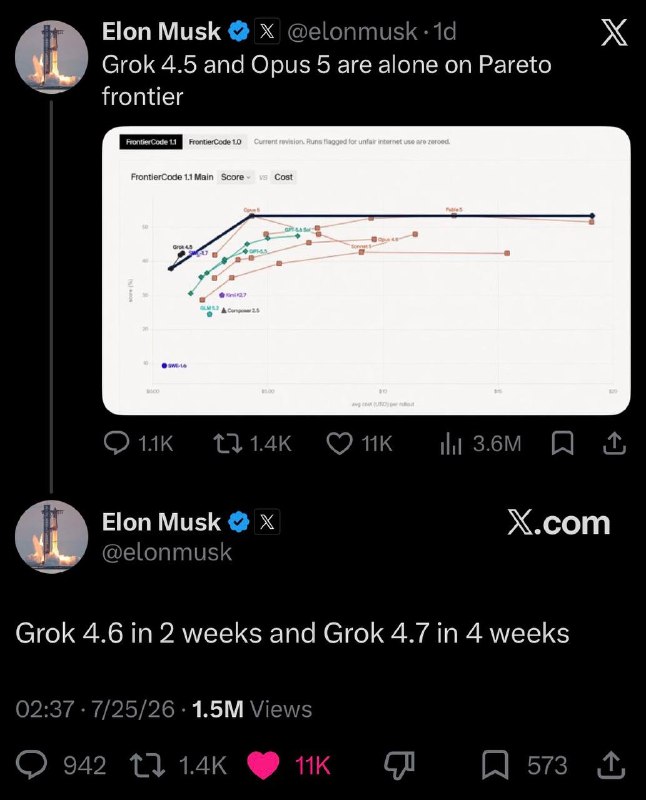Image resolution: width=646 pixels, height=800 pixels.
Task: Like the Pareto frontier tweet
Action: [360, 443]
